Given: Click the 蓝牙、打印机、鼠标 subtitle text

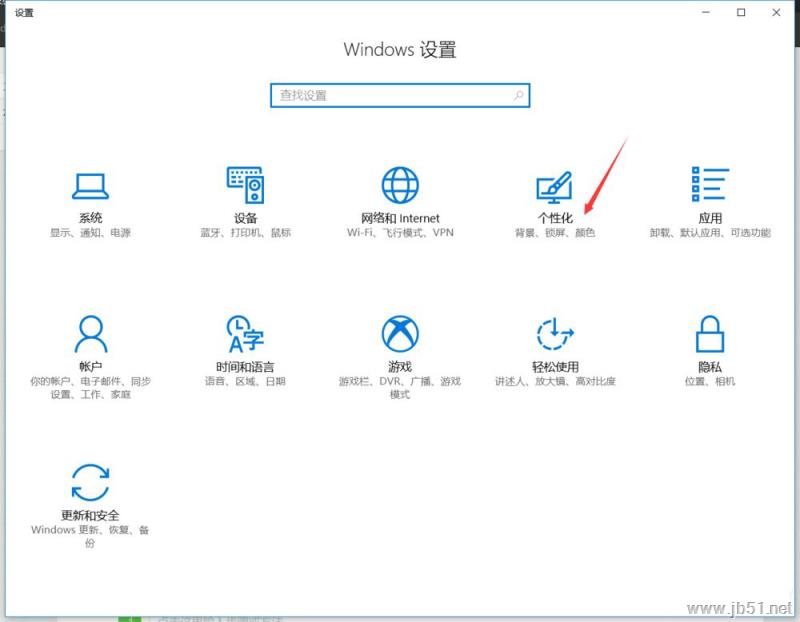Looking at the screenshot, I should click(x=245, y=229).
